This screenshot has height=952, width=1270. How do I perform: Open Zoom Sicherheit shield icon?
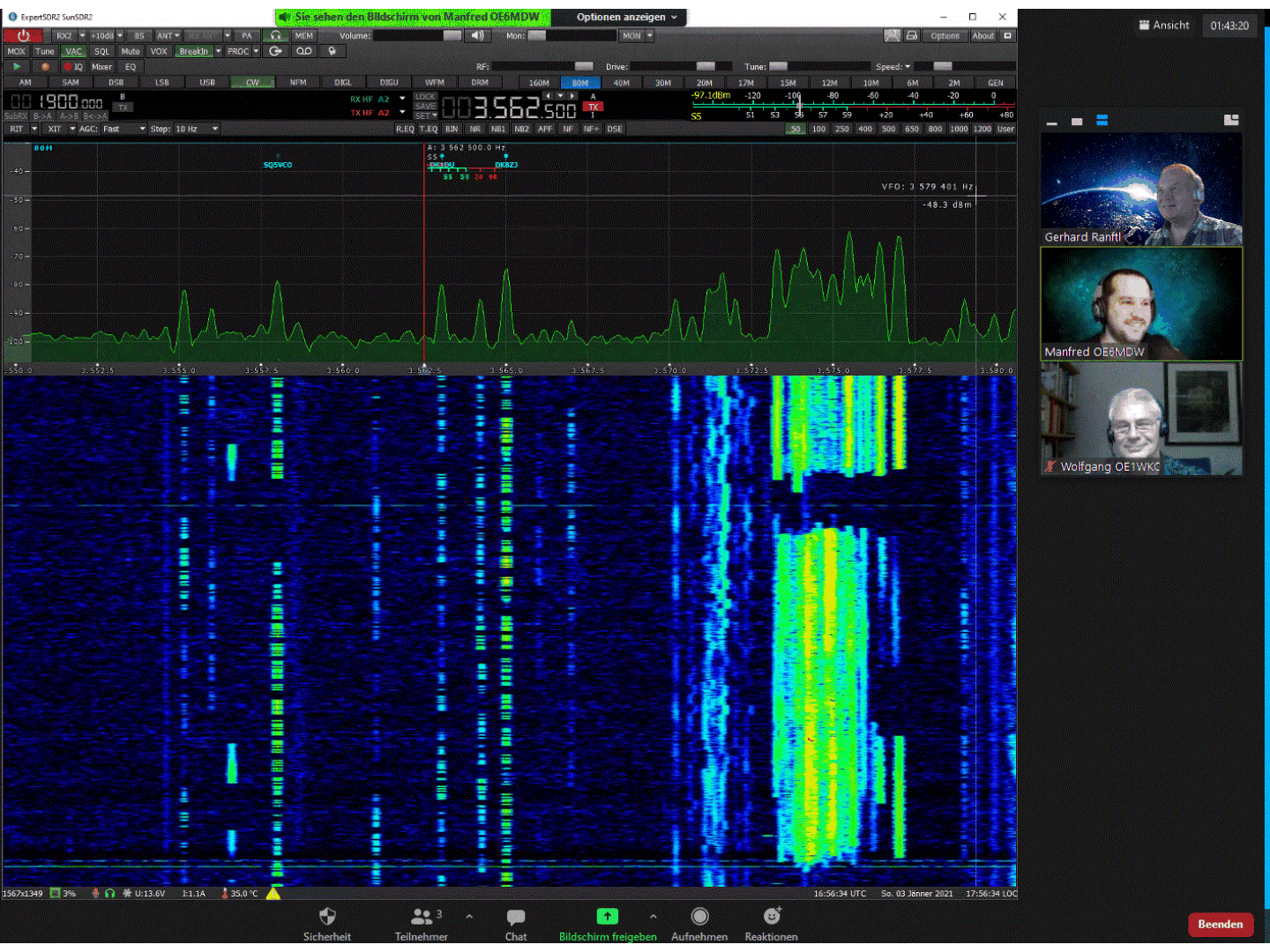pos(327,917)
